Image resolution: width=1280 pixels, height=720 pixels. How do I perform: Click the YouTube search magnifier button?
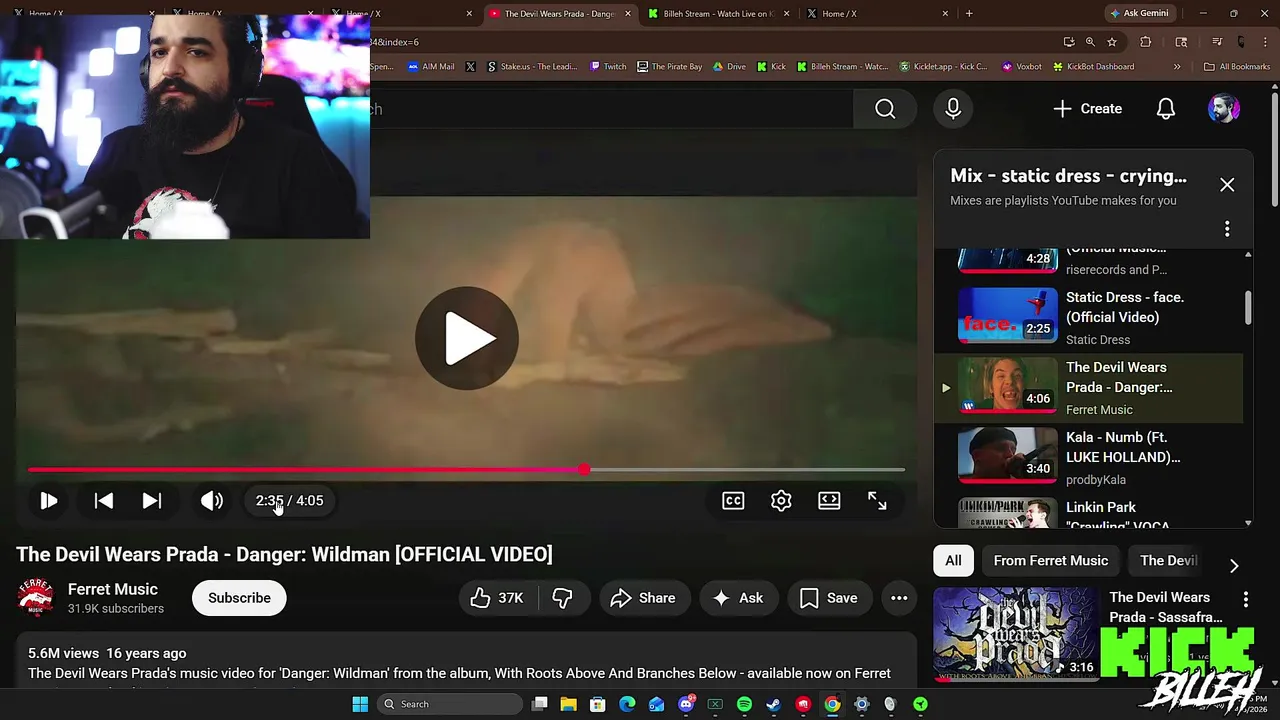coord(885,109)
